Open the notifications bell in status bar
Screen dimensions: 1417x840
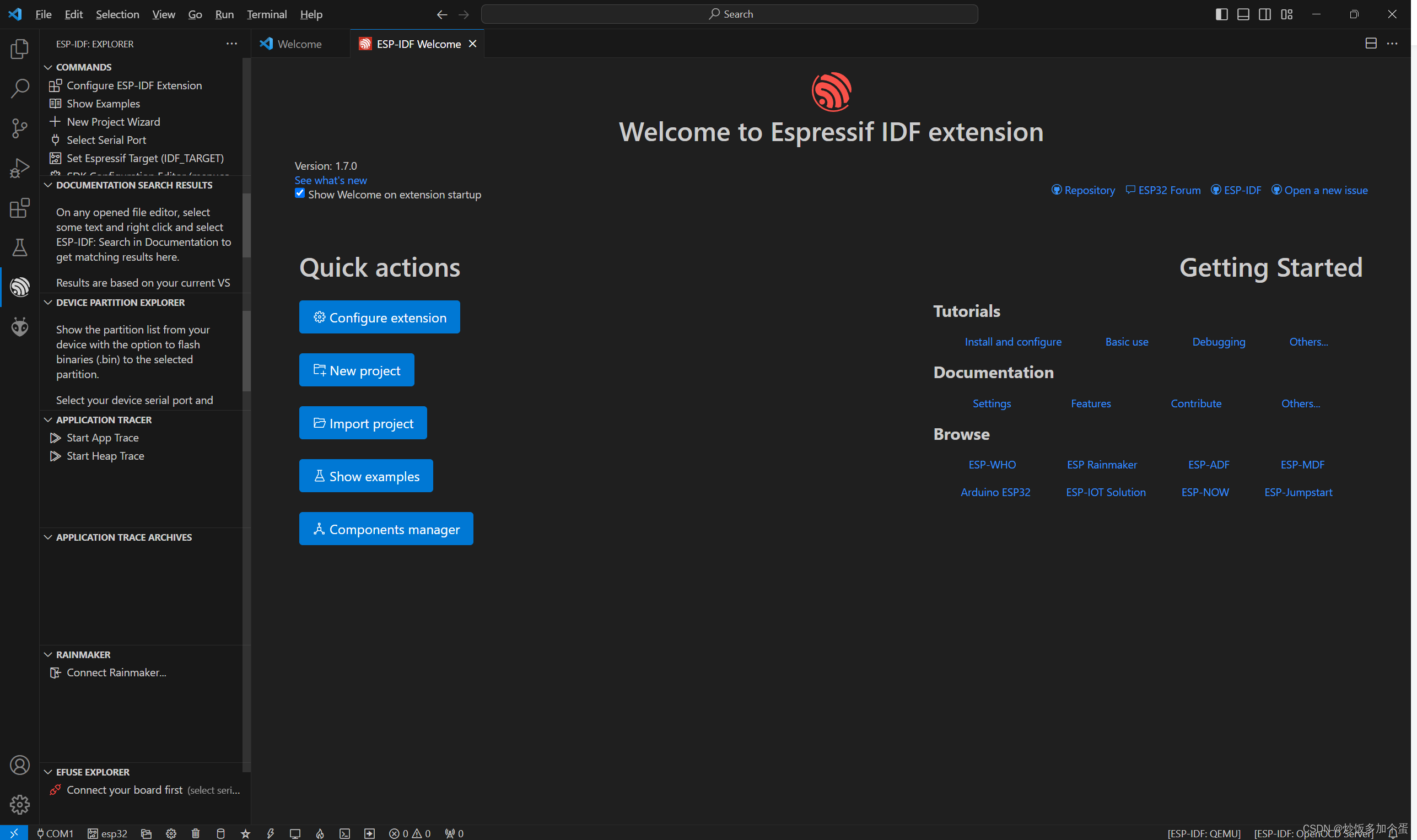click(1393, 834)
